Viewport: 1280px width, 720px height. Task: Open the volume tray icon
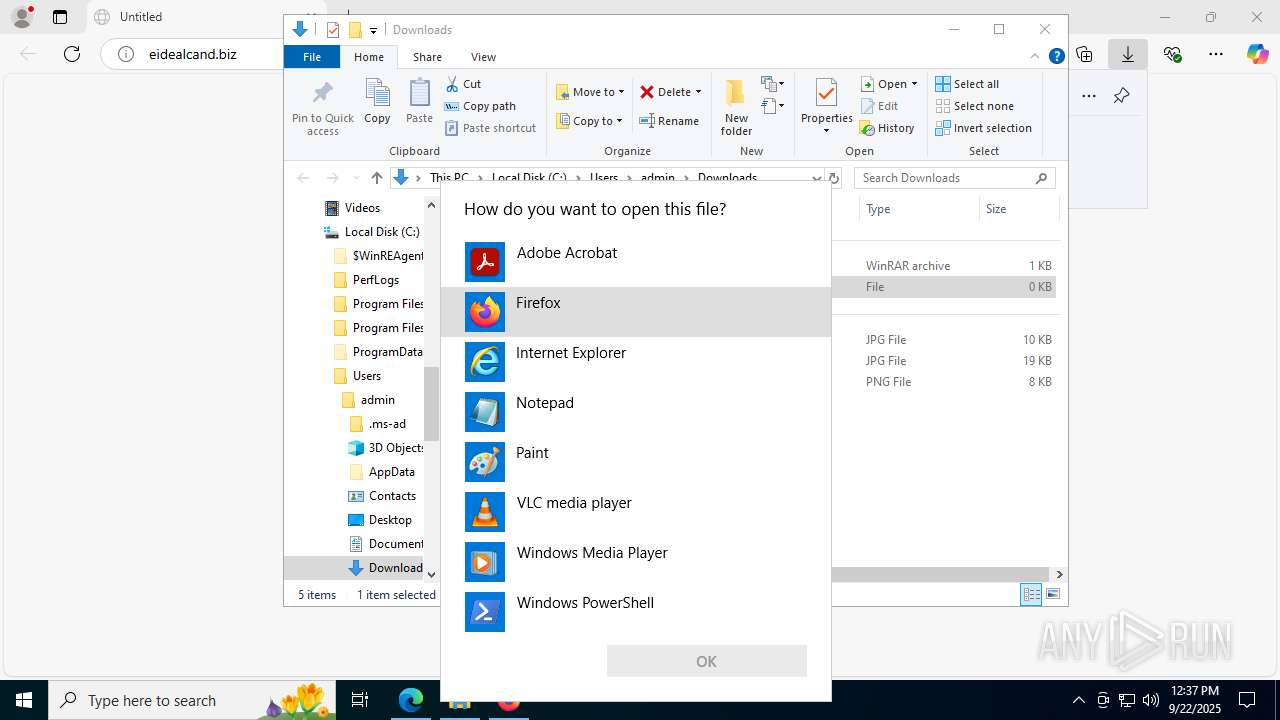coord(1151,700)
